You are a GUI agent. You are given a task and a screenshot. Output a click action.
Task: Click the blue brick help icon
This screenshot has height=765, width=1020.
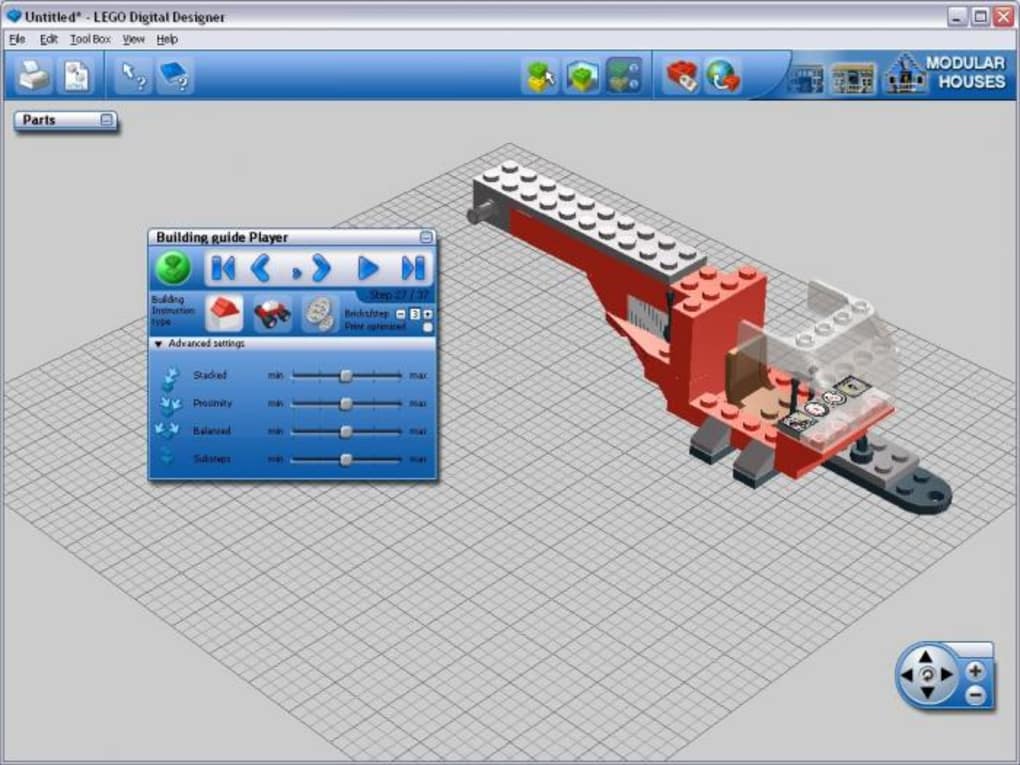coord(175,77)
